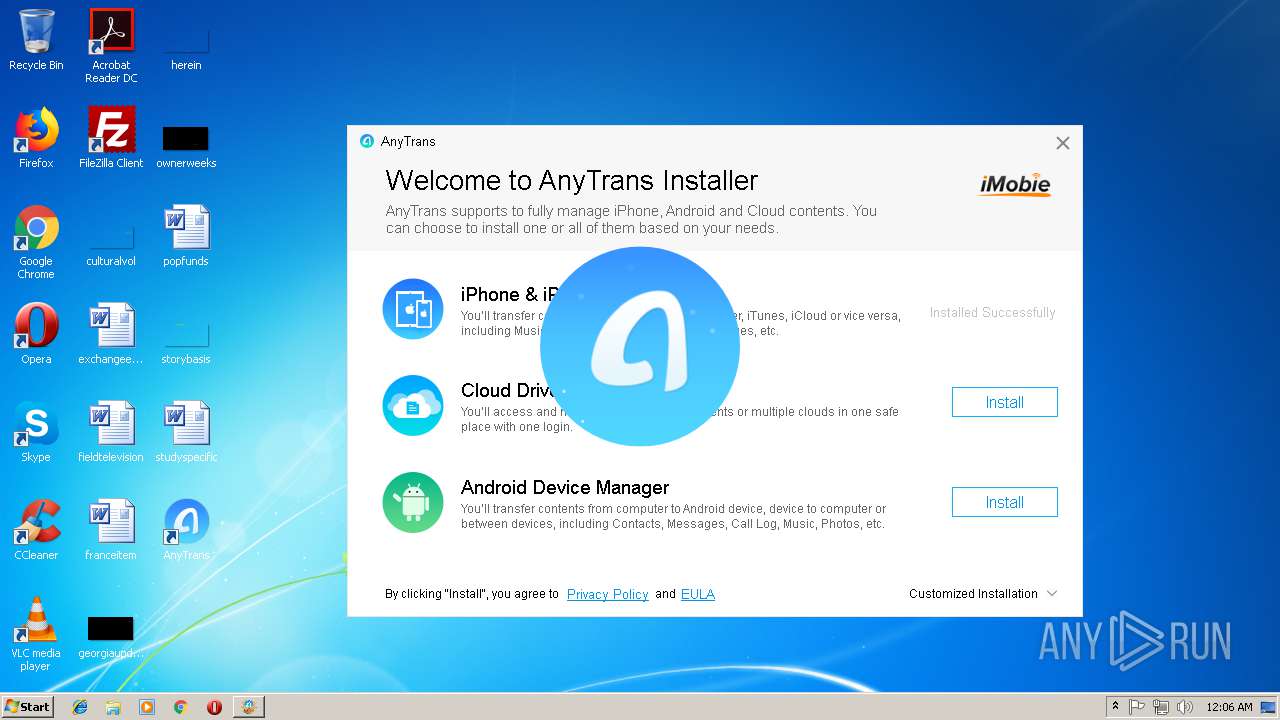Open the franceitem Word document
This screenshot has height=720, width=1280.
(111, 530)
